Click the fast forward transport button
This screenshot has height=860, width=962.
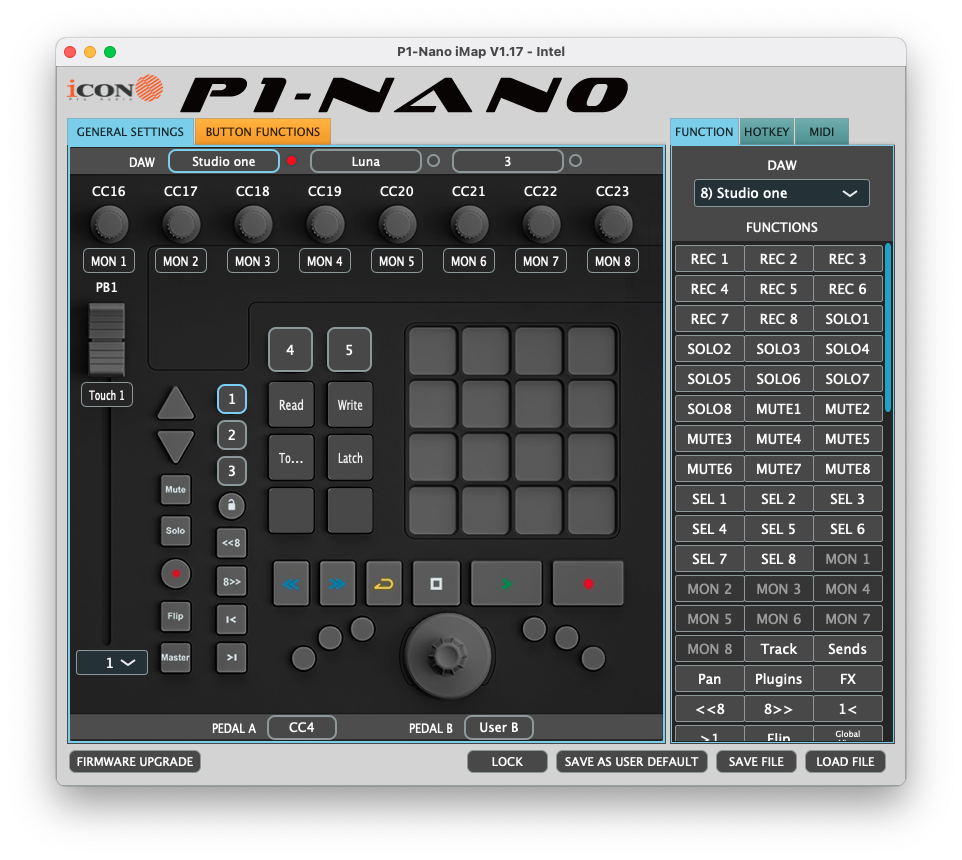(337, 583)
